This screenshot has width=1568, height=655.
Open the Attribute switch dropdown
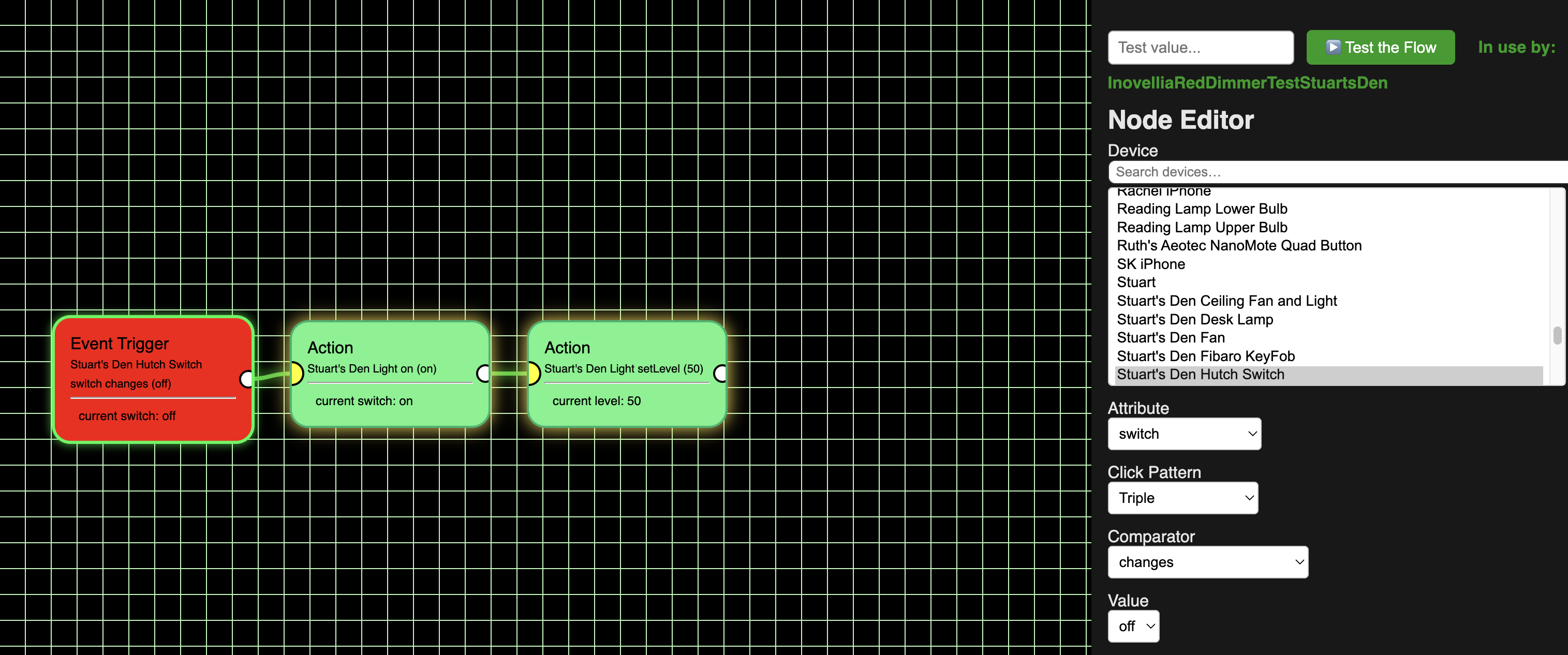[1184, 434]
